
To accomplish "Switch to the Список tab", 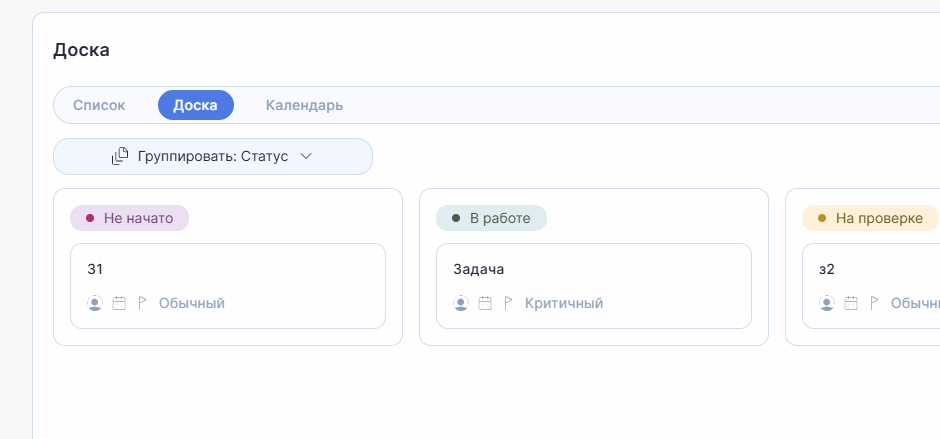I will (99, 105).
